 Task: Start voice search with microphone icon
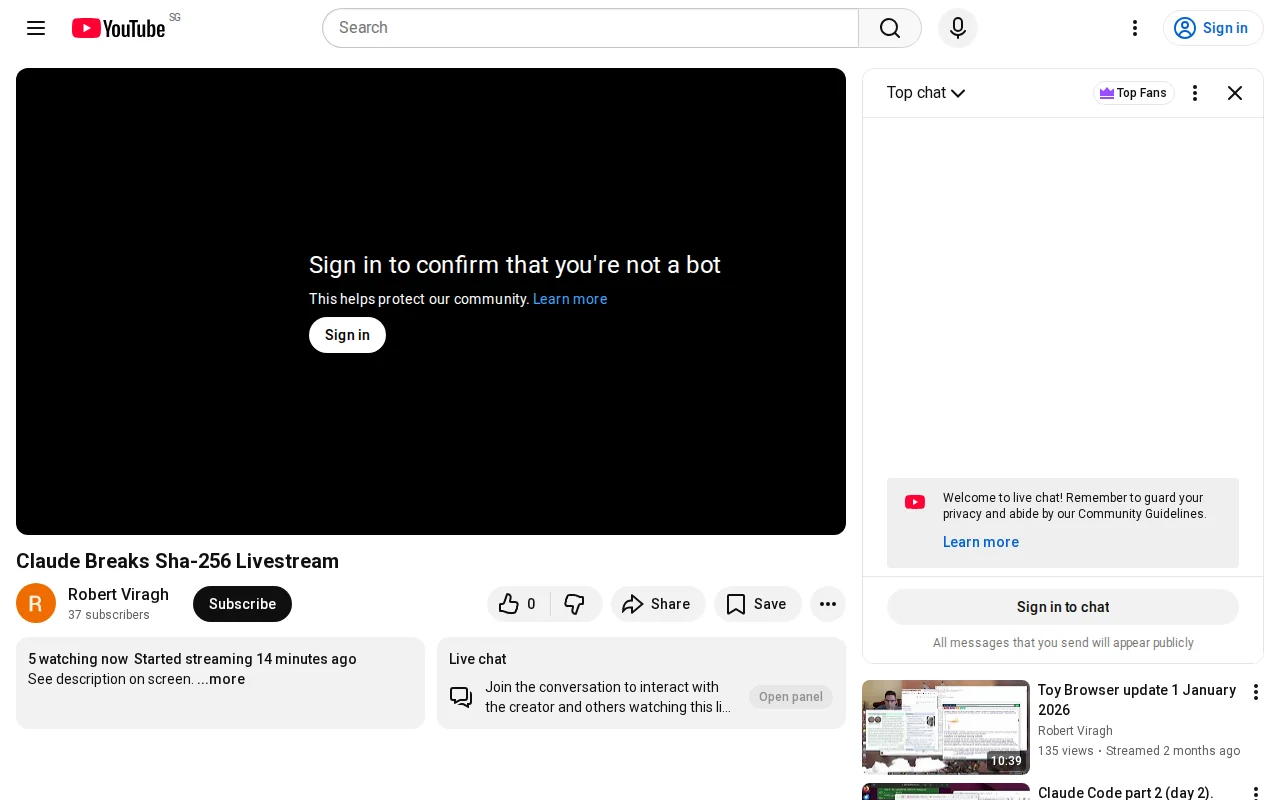958,28
